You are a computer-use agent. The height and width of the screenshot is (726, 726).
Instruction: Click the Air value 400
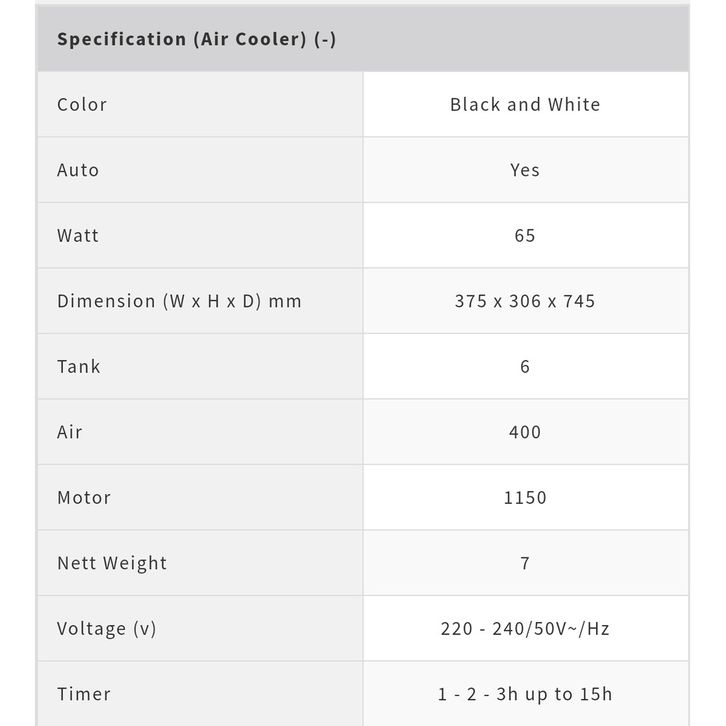[x=525, y=432]
